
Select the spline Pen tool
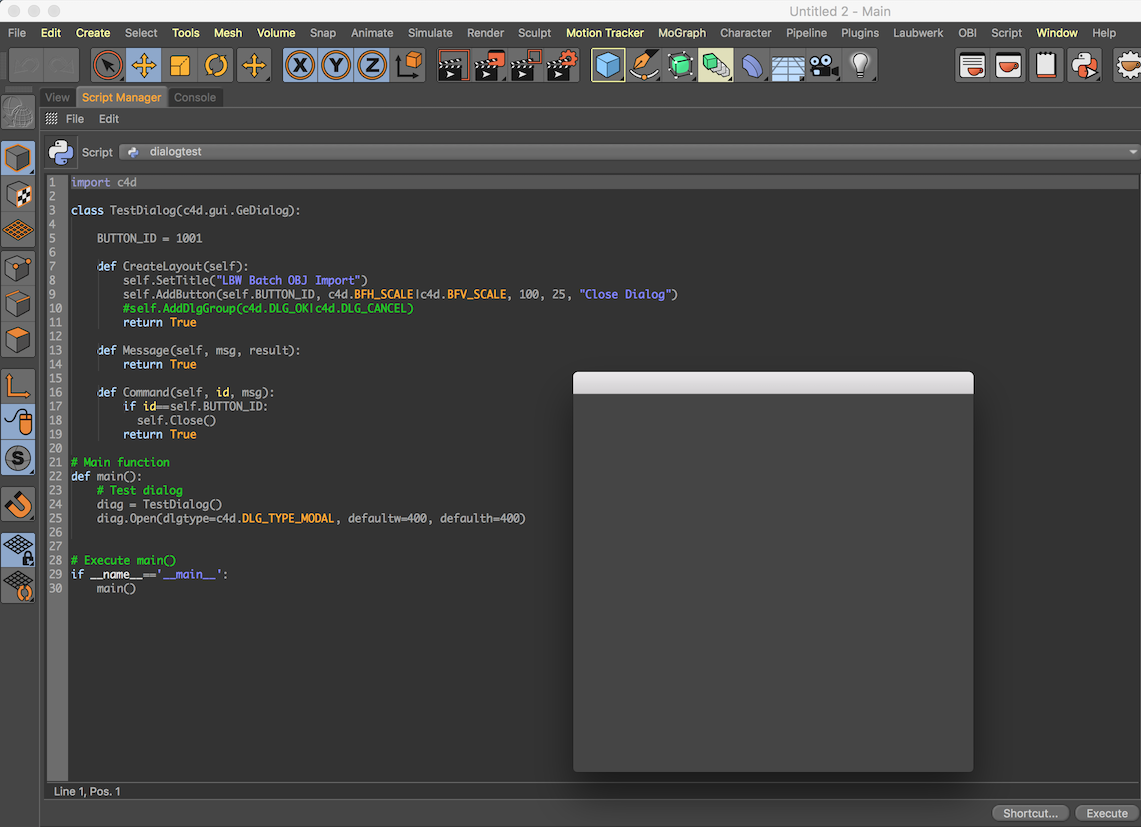[x=645, y=66]
